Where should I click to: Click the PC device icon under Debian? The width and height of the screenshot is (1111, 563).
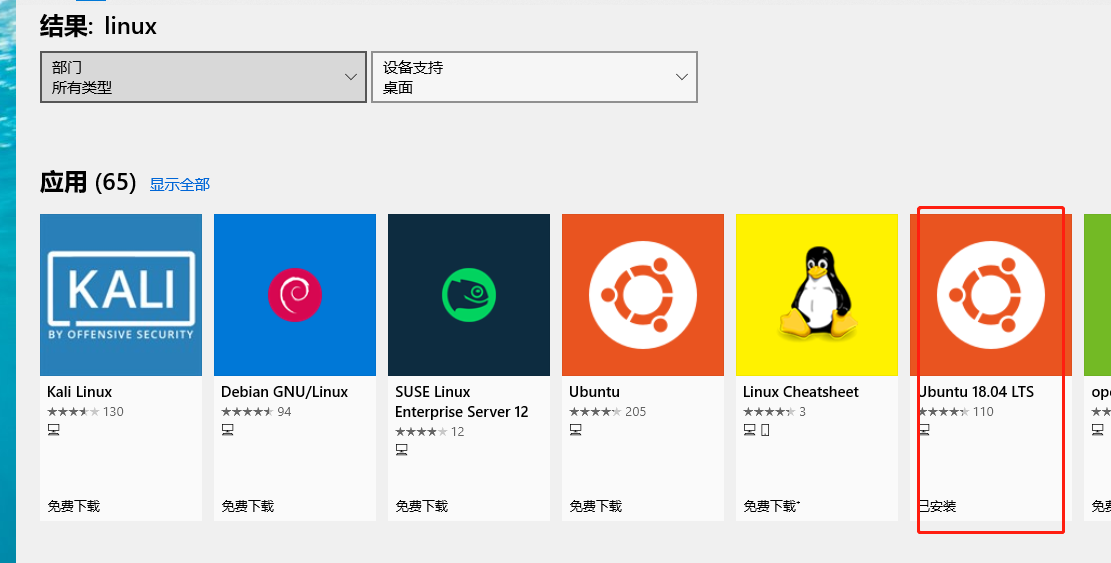(x=227, y=430)
